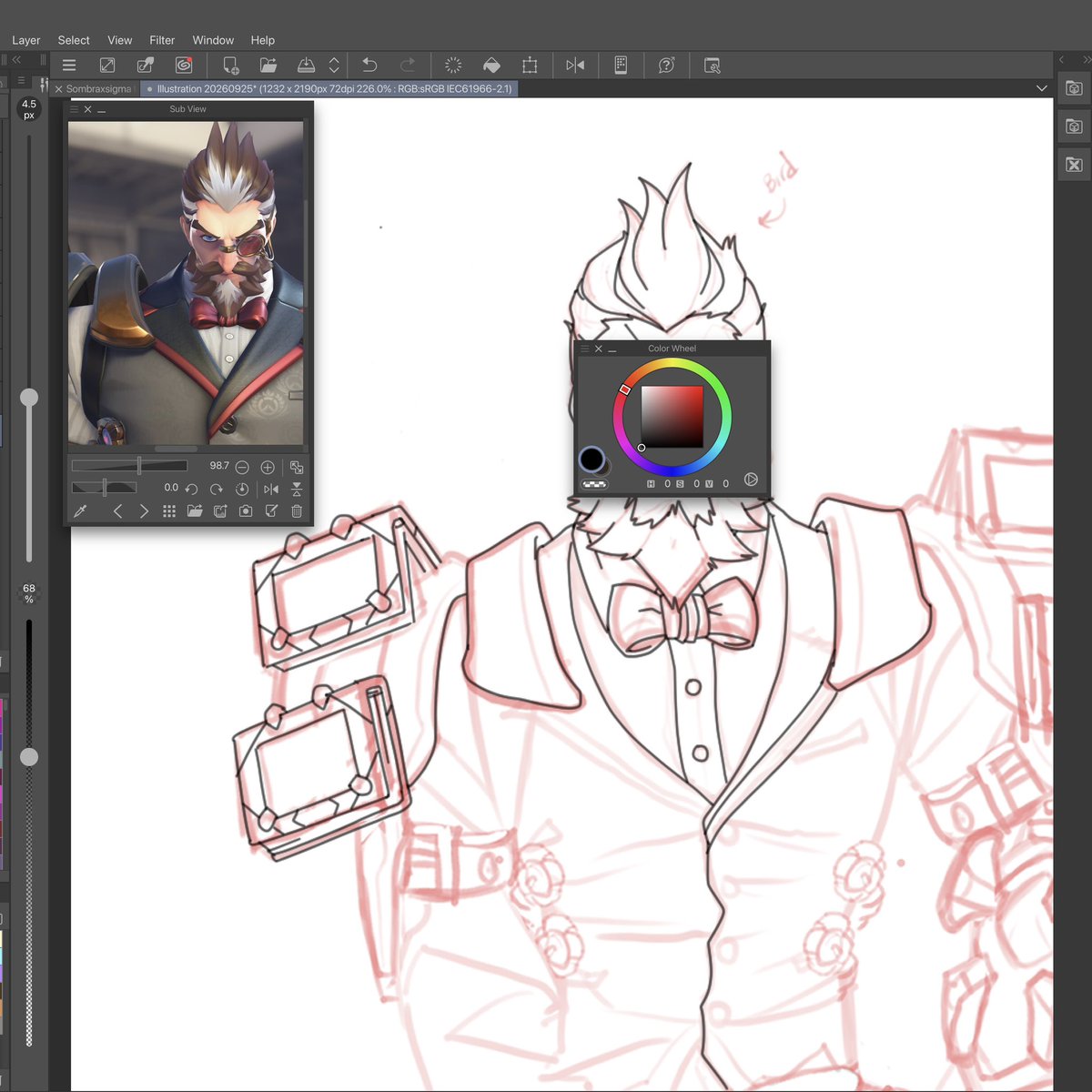This screenshot has height=1092, width=1092.
Task: Save the canvas with the Save icon
Action: (x=307, y=66)
